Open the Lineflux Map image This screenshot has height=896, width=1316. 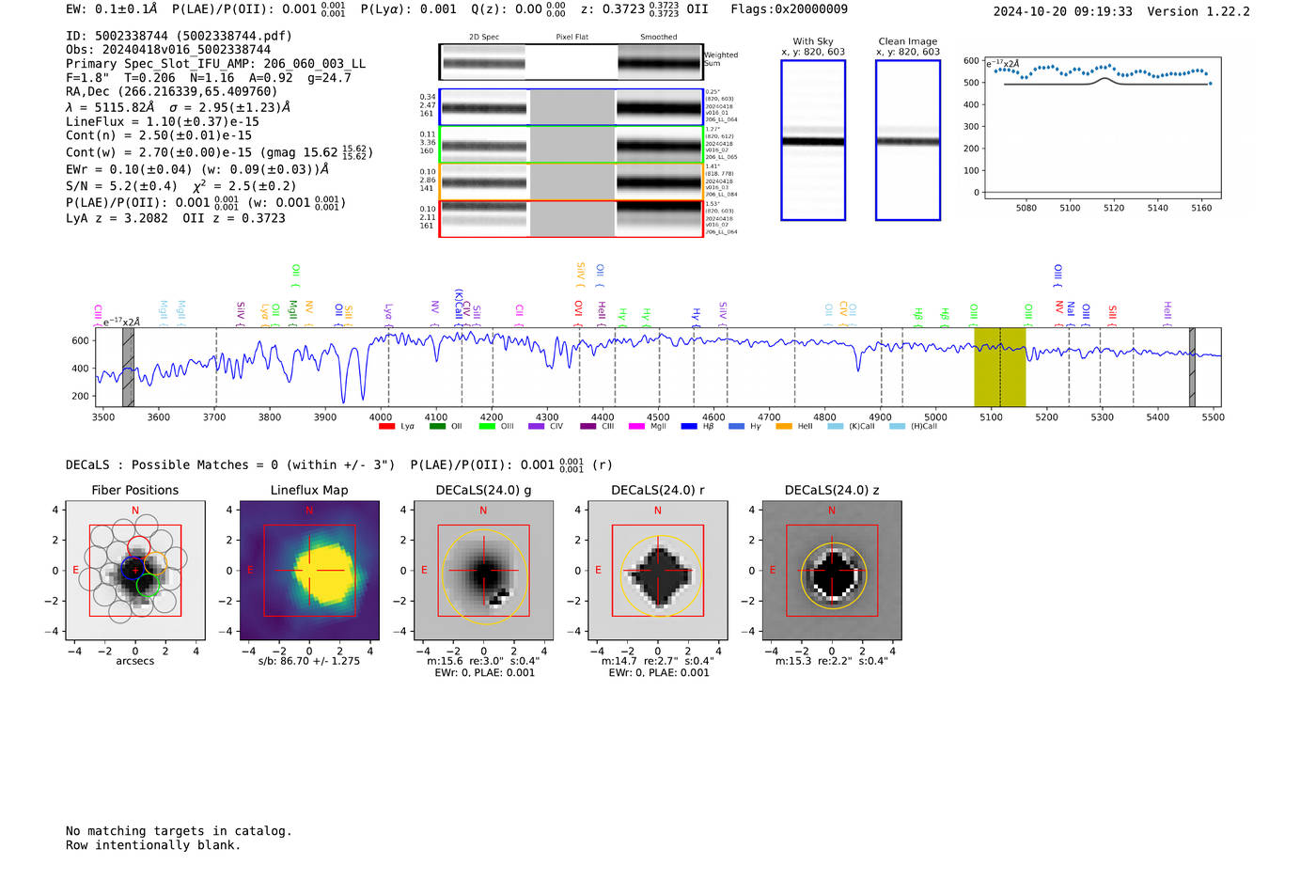pyautogui.click(x=309, y=571)
